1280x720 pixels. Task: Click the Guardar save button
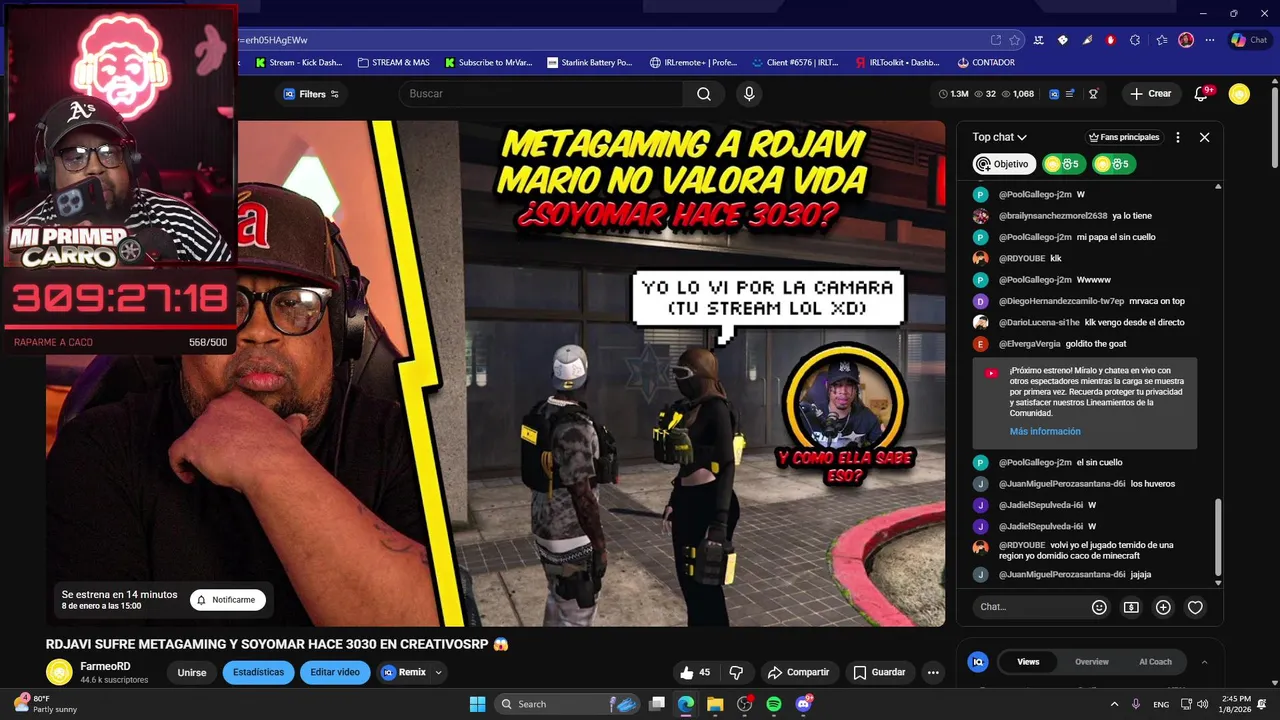coord(879,672)
